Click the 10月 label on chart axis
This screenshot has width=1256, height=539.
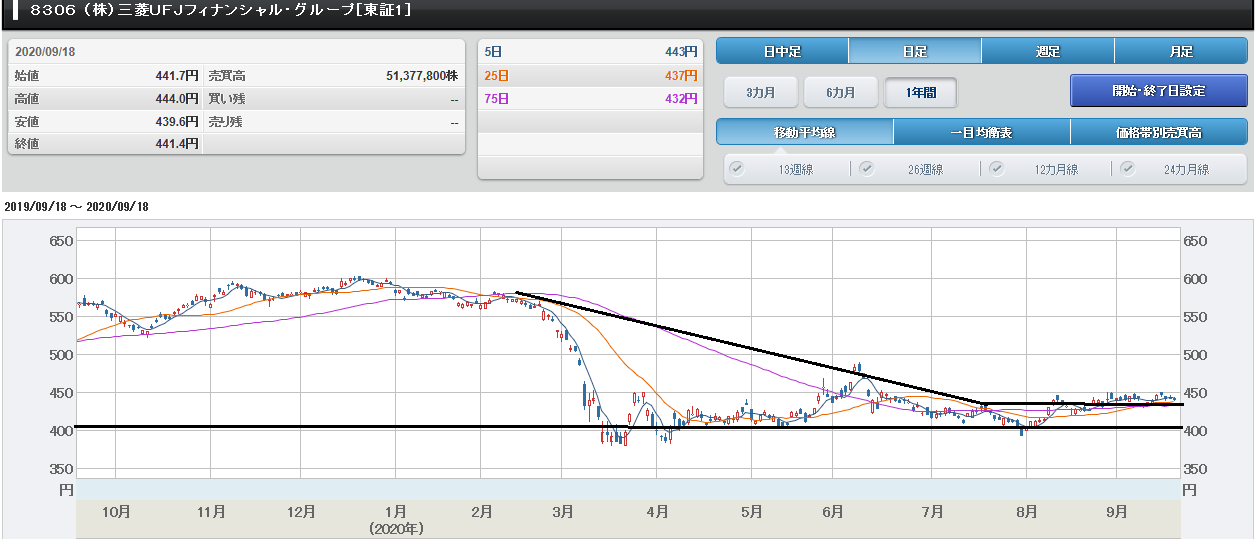117,511
